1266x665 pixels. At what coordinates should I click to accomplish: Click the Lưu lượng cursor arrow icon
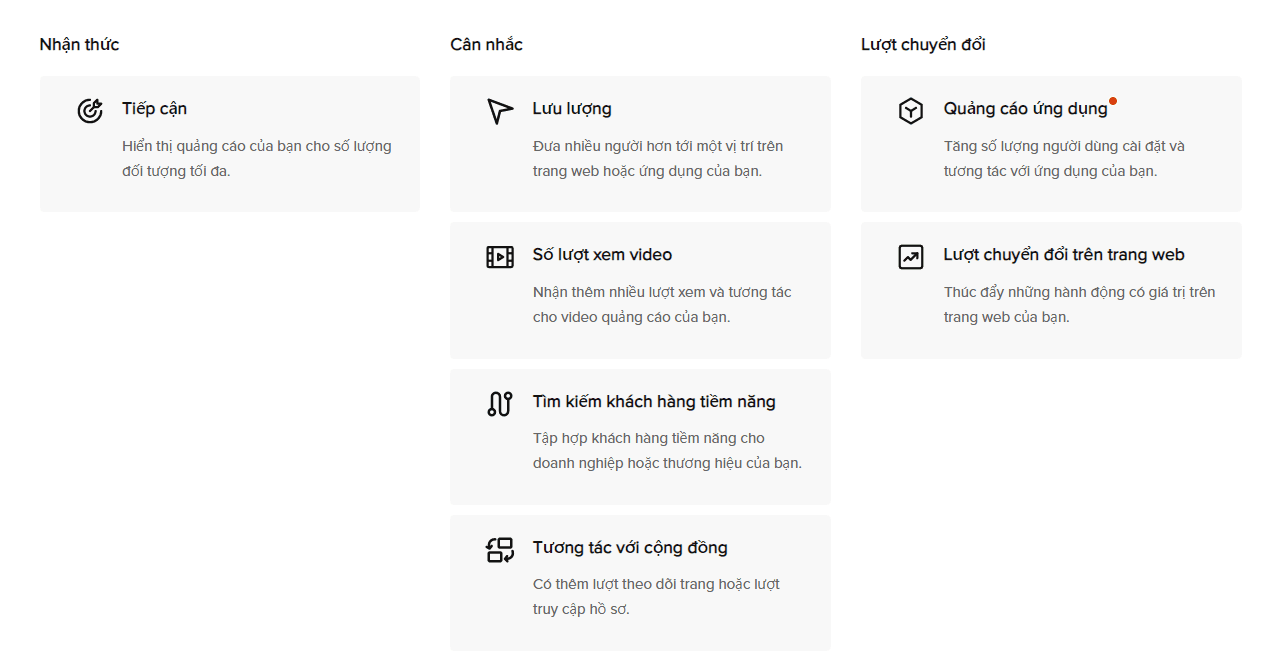pos(500,110)
